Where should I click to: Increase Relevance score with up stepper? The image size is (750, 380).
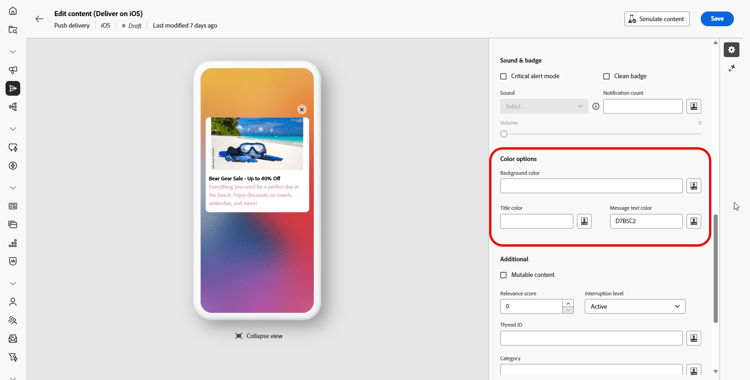(568, 303)
